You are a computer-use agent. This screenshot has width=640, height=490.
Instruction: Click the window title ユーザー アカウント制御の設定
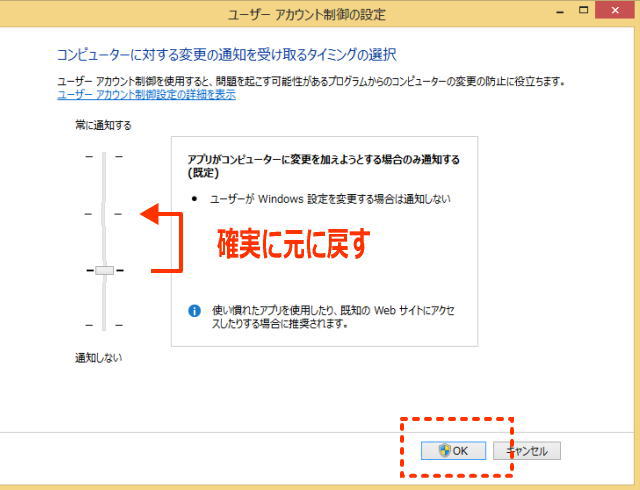(x=306, y=15)
